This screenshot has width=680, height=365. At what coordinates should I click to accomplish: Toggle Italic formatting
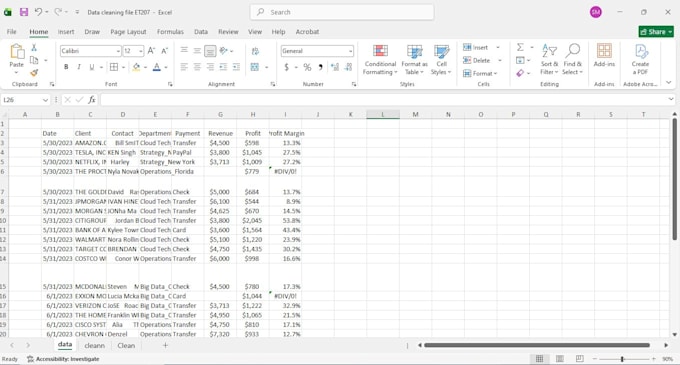tap(79, 67)
